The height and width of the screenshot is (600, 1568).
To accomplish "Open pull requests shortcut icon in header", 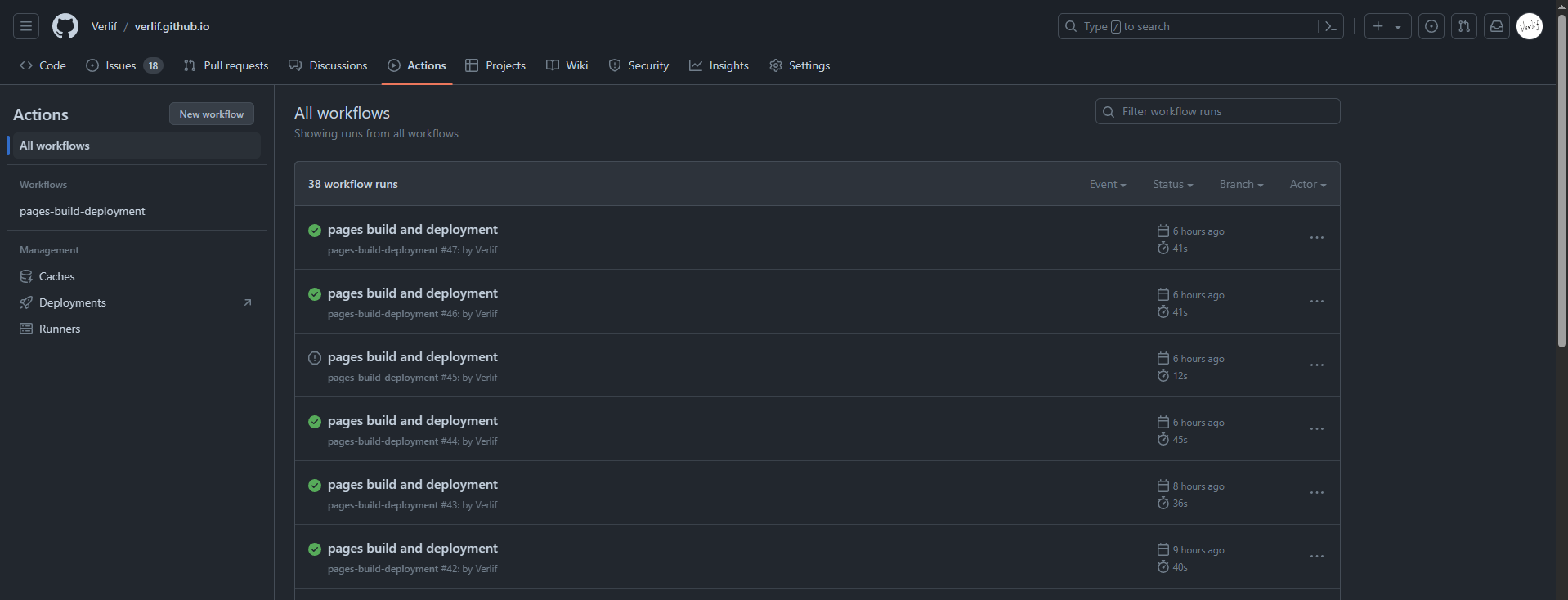I will [x=1463, y=26].
